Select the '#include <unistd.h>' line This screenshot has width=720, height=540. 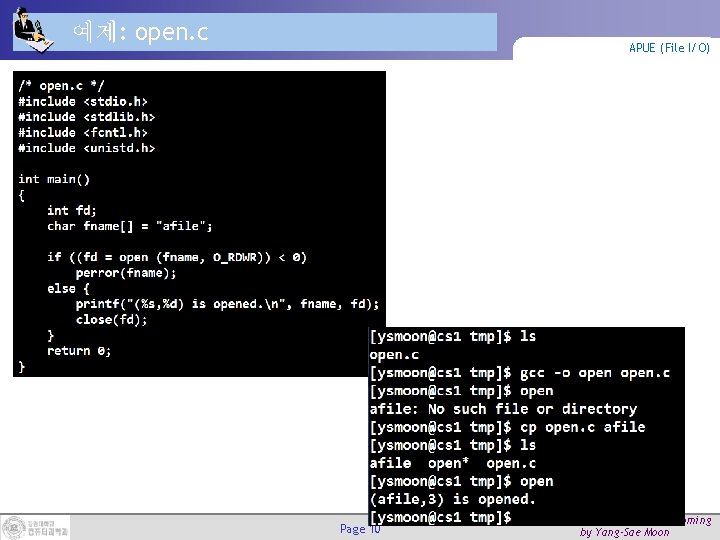[86, 148]
